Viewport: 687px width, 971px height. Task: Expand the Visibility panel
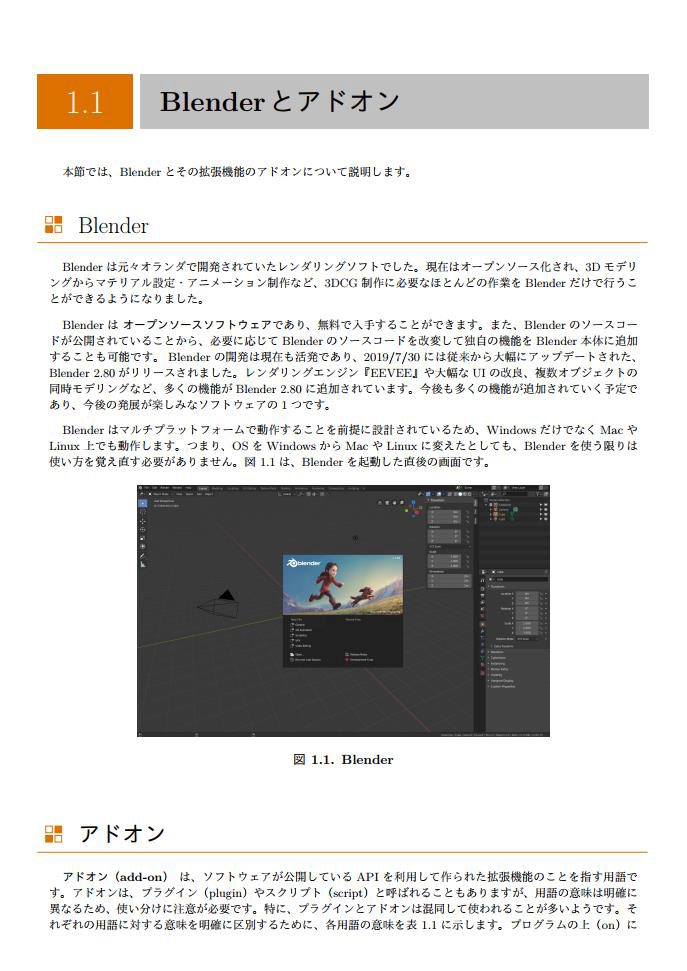pyautogui.click(x=495, y=675)
